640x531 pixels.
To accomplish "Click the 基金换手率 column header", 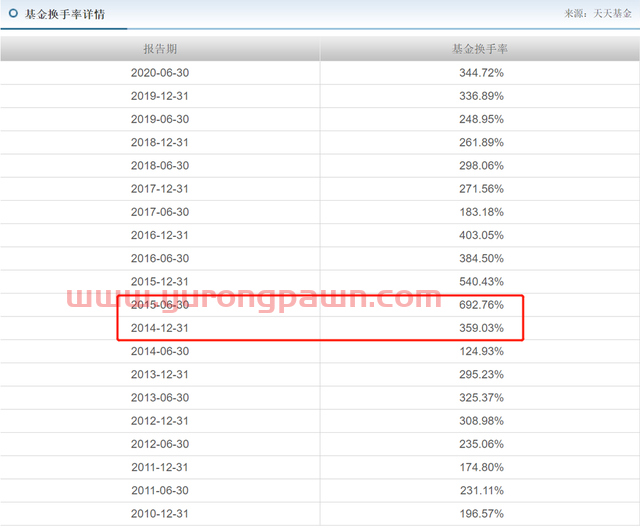I will 480,49.
